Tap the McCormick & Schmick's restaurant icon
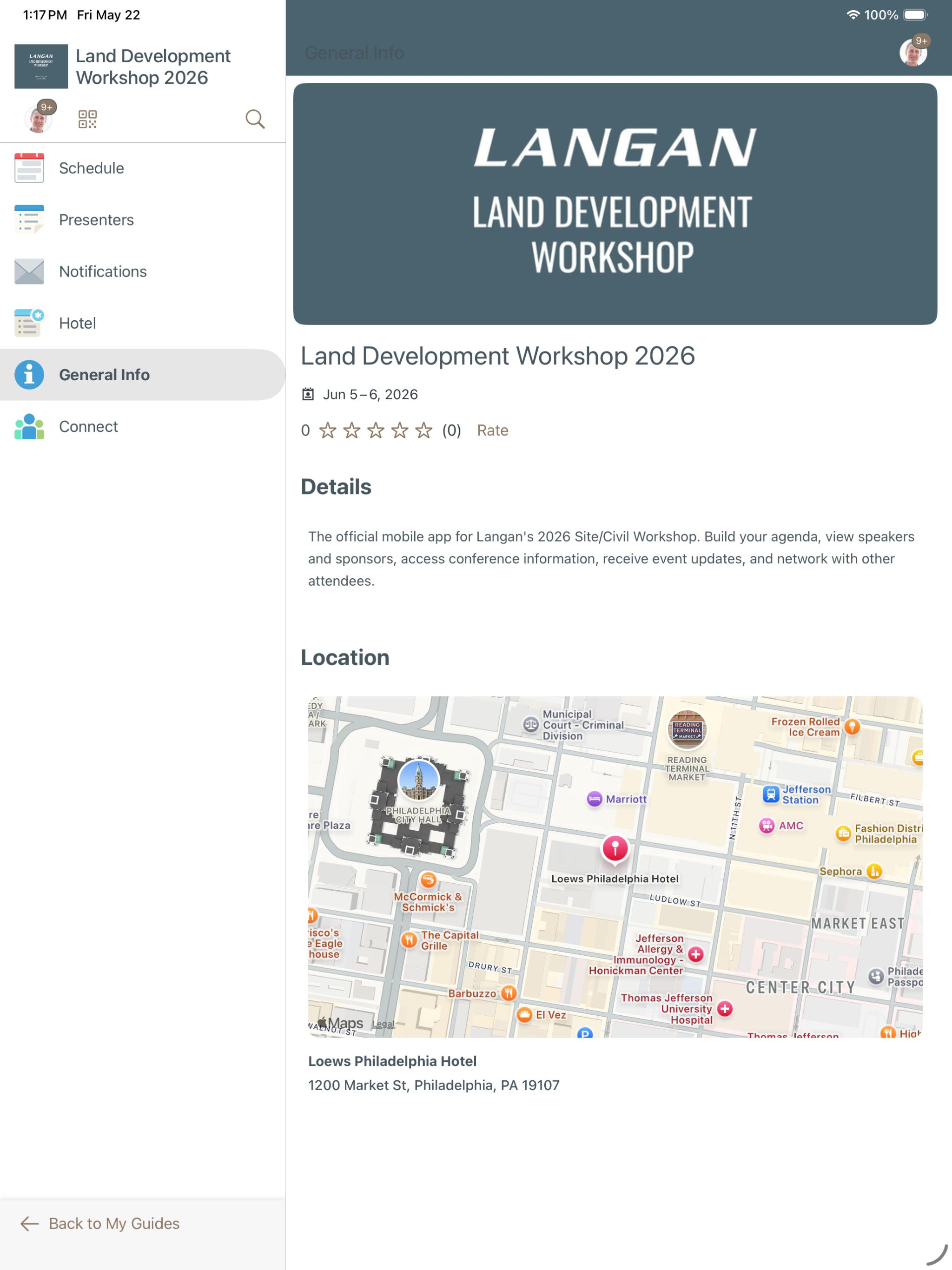 pos(428,880)
